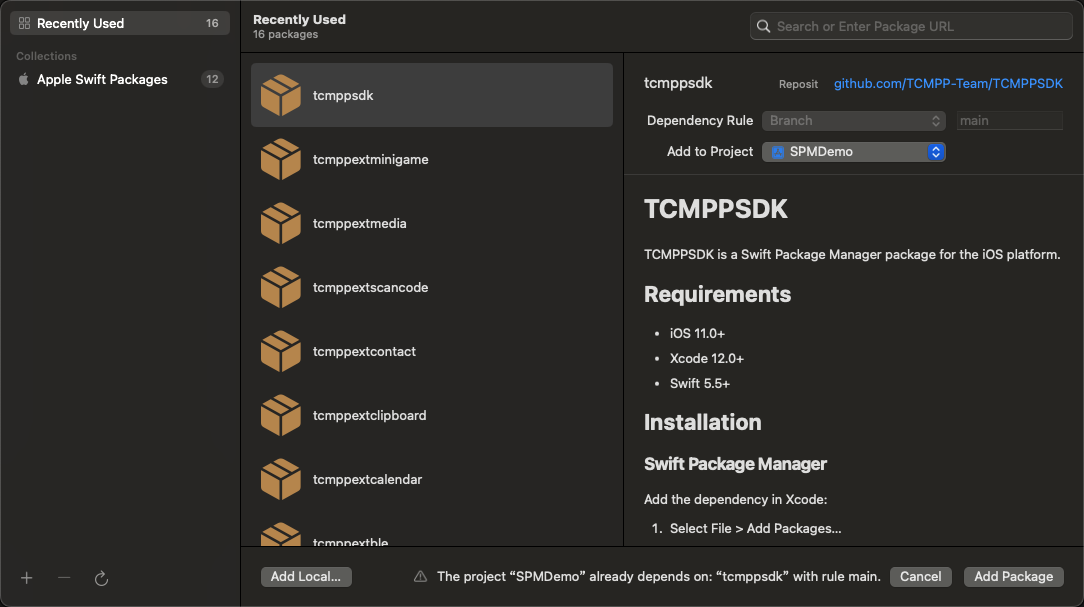Click the tcmppextmedia package icon
This screenshot has width=1084, height=607.
[280, 224]
